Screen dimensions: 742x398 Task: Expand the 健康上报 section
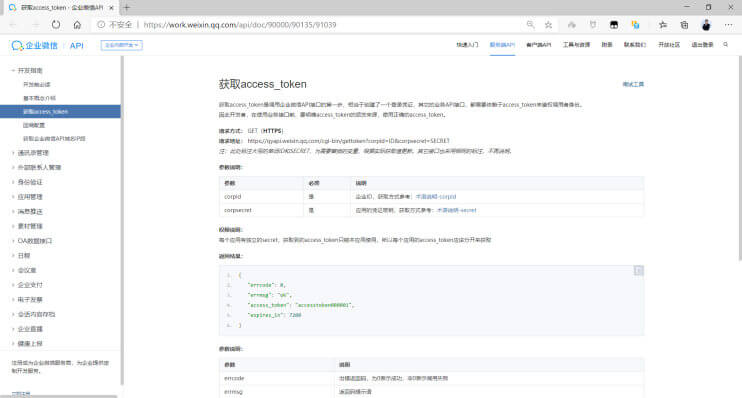[13, 344]
